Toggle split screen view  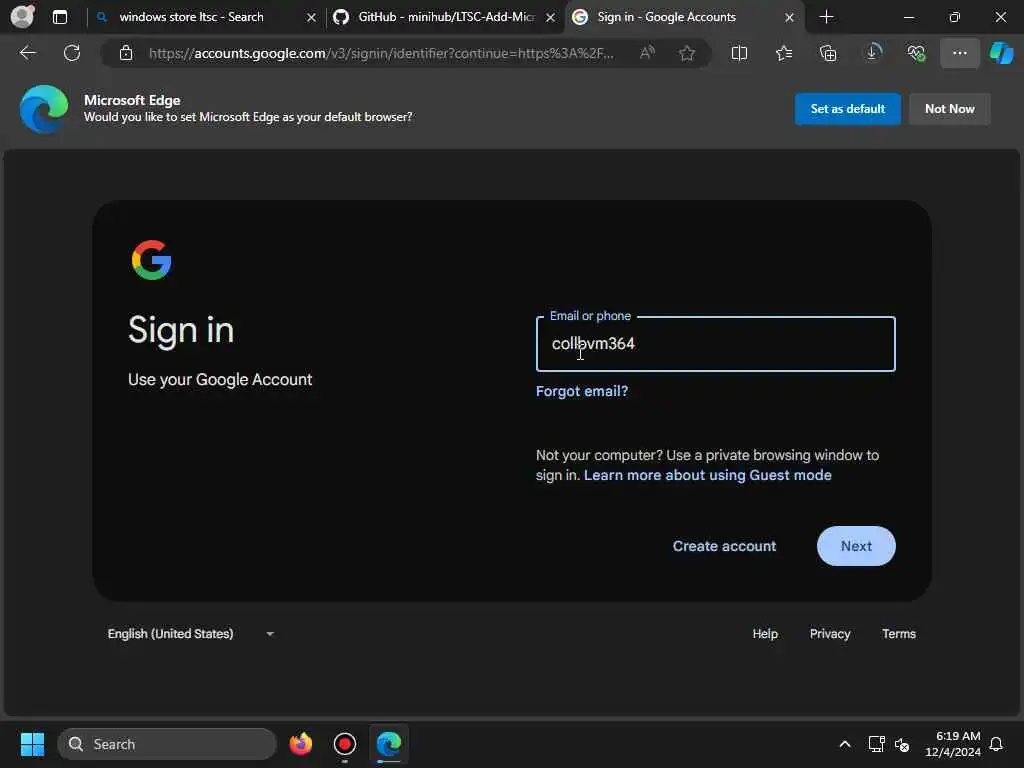[739, 53]
